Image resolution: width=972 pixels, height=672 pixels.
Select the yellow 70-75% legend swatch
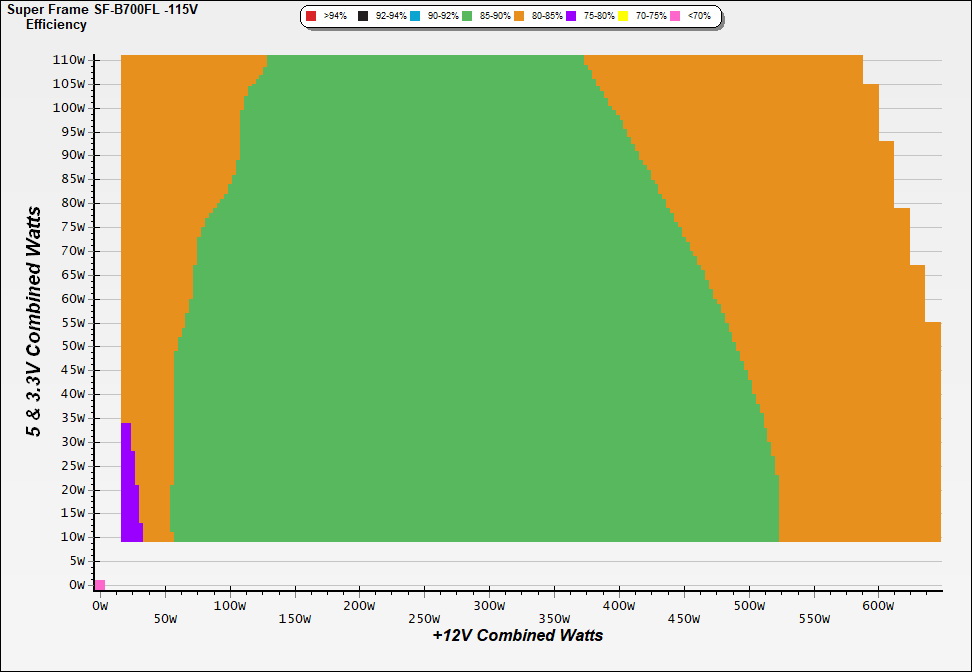(623, 17)
